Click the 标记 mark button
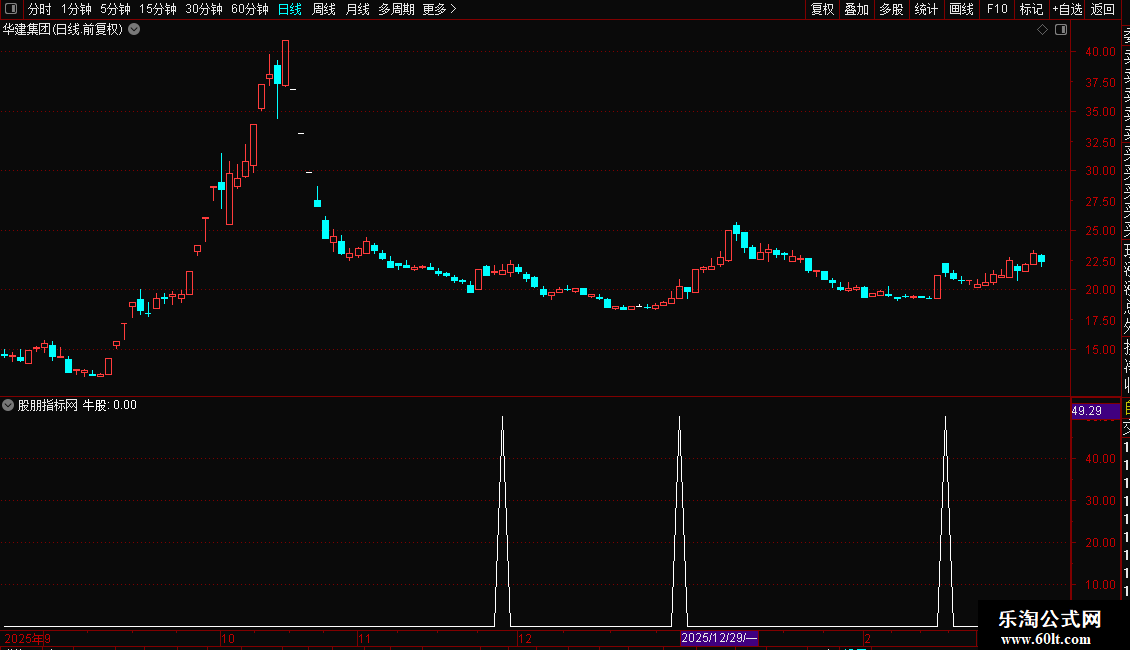Image resolution: width=1130 pixels, height=650 pixels. coord(1031,9)
